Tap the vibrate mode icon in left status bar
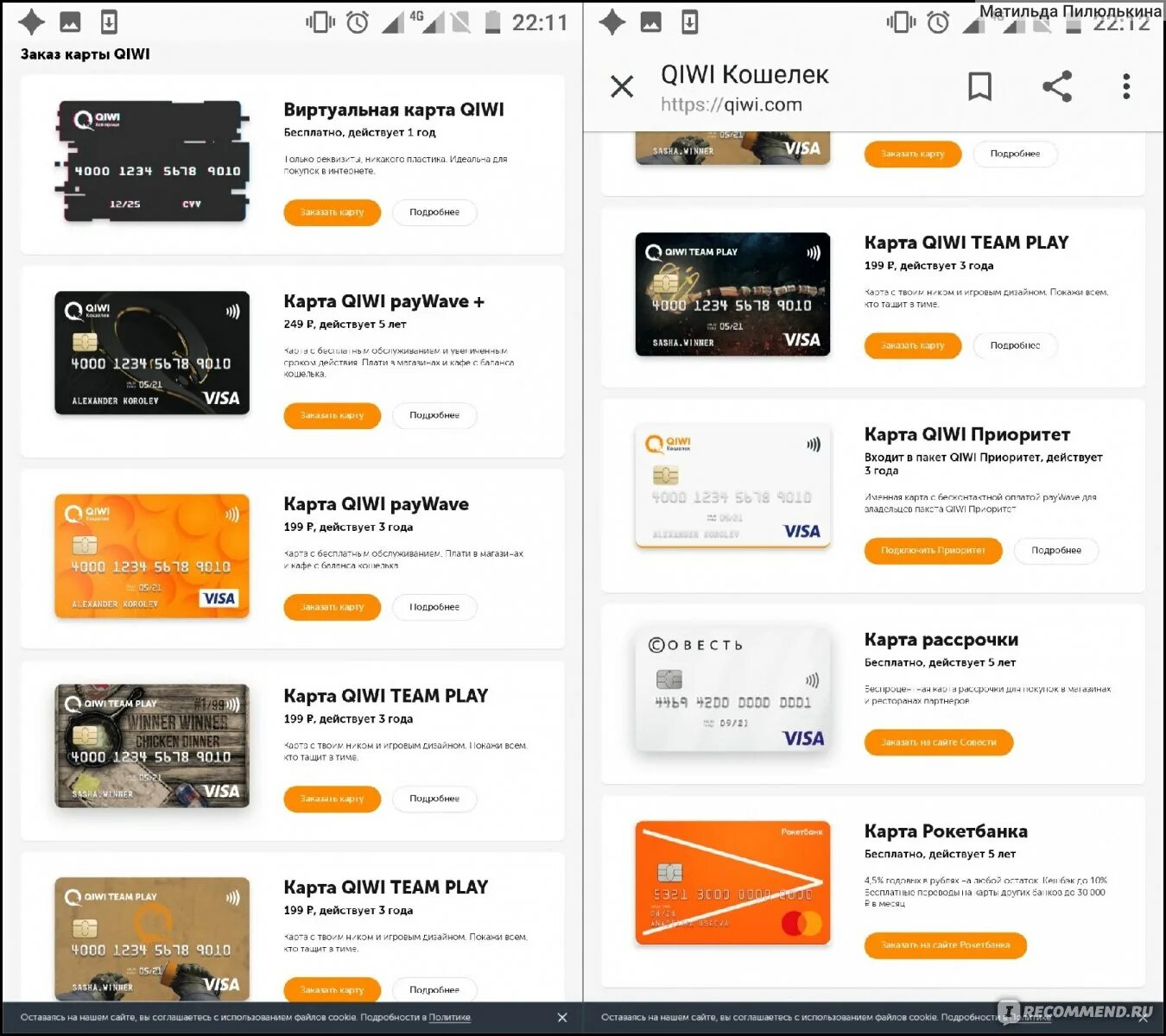This screenshot has height=1036, width=1166. 320,22
